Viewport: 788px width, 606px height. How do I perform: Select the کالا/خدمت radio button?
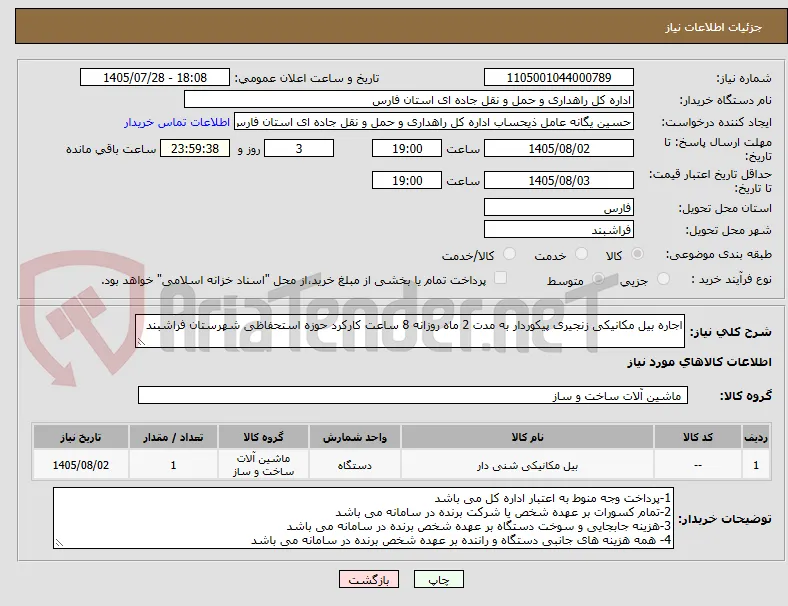(x=510, y=254)
